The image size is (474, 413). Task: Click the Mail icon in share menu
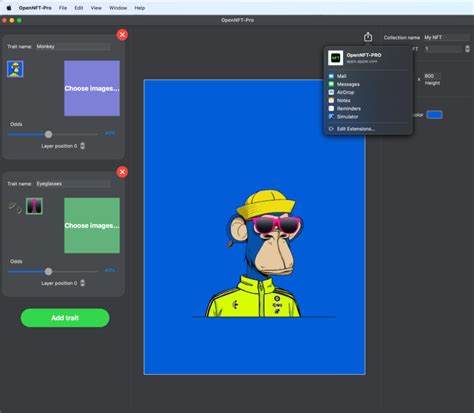click(331, 76)
